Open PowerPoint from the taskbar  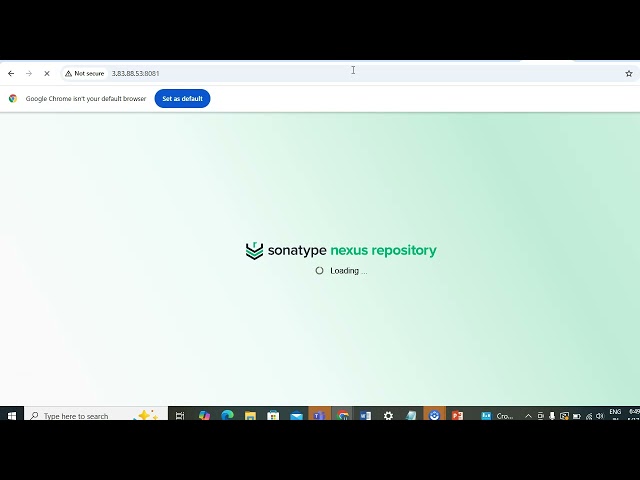457,415
